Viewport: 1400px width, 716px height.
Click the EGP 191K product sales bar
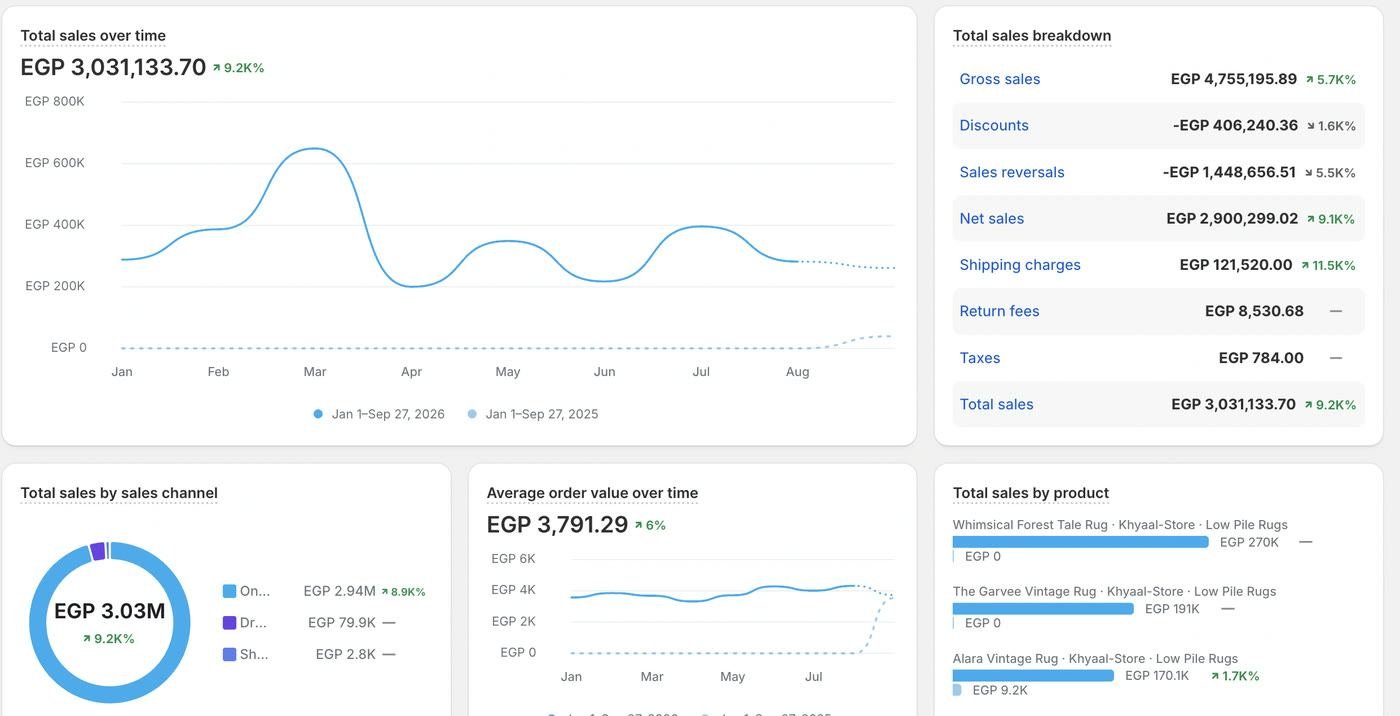point(1043,608)
